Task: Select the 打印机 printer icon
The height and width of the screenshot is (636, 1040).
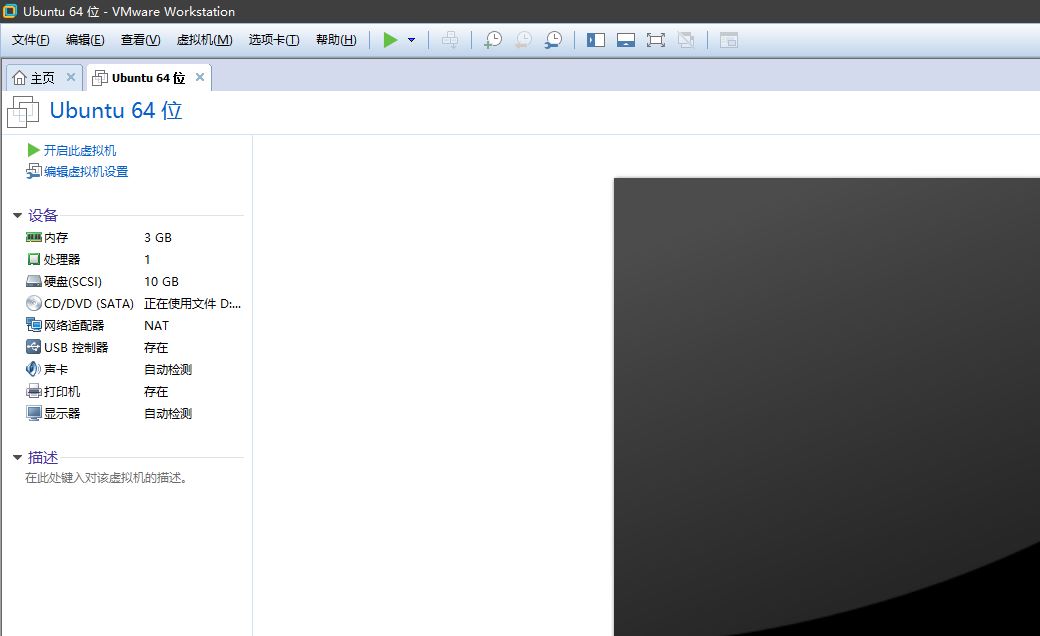Action: coord(34,391)
